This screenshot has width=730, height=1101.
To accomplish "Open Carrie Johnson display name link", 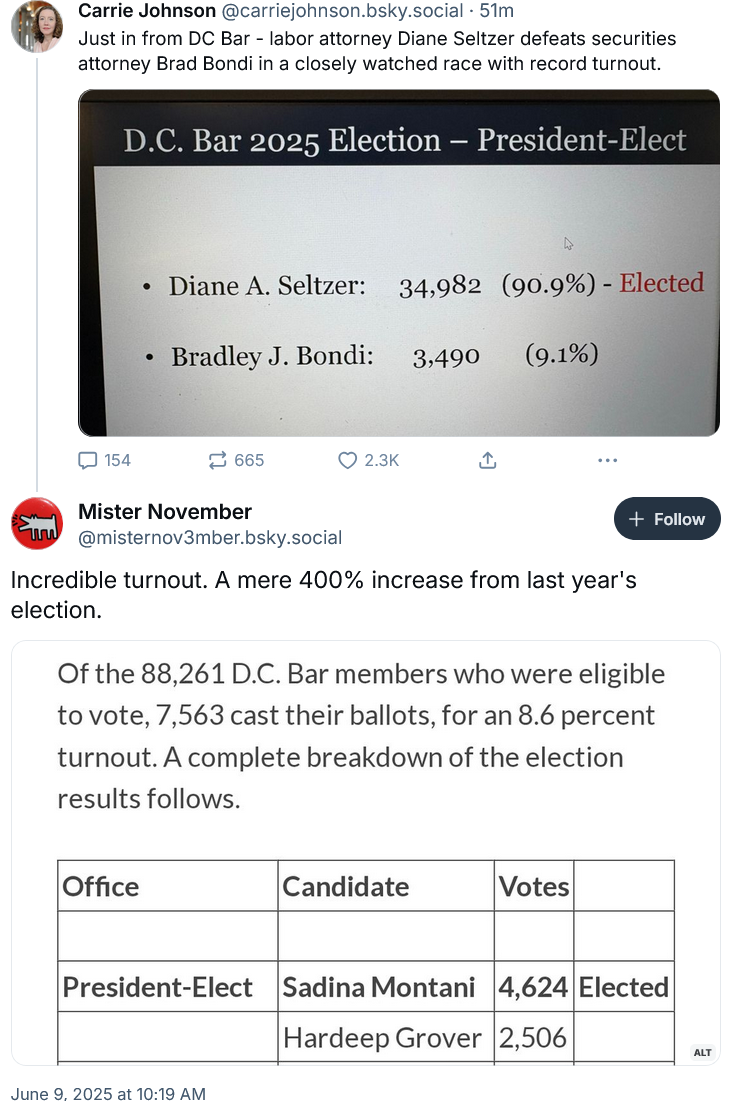I will pos(147,11).
